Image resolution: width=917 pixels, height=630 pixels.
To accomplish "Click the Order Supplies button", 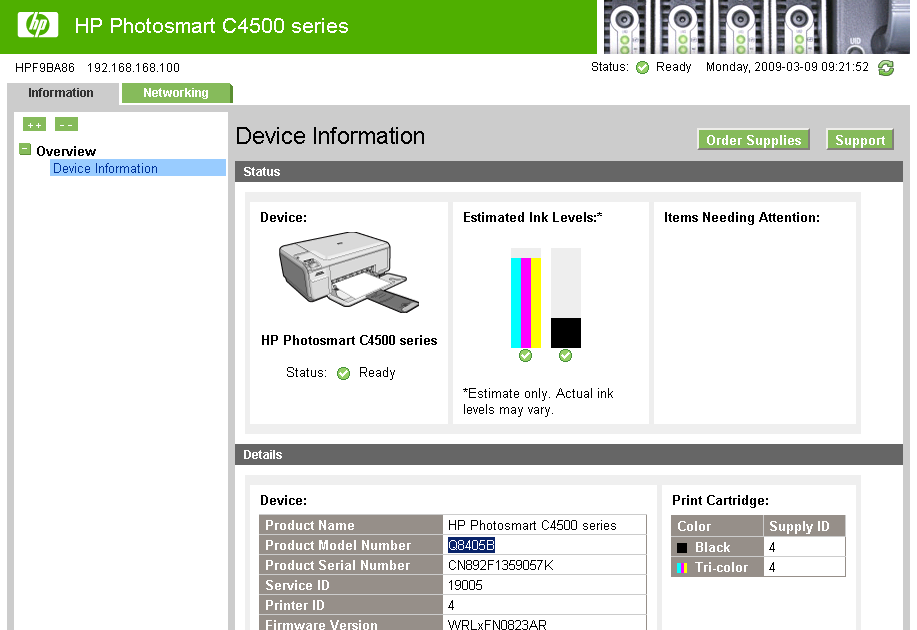I will [x=753, y=140].
